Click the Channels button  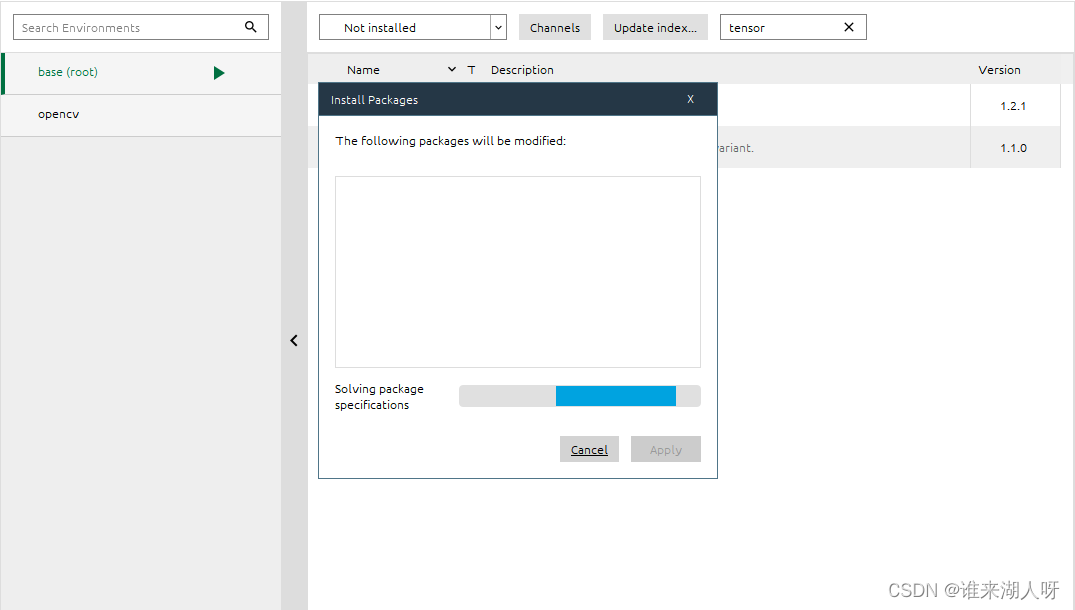click(555, 27)
